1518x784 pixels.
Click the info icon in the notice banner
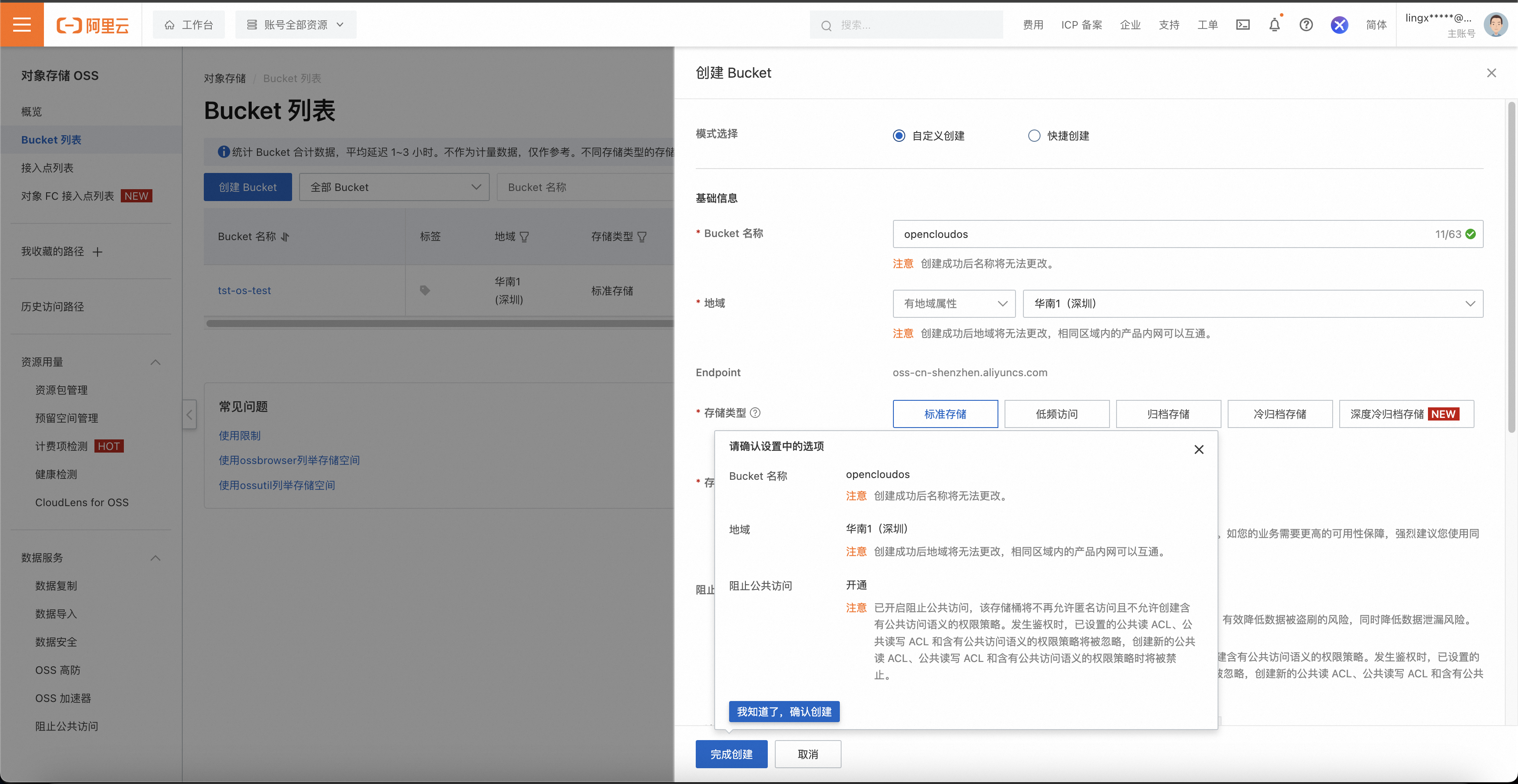coord(223,152)
